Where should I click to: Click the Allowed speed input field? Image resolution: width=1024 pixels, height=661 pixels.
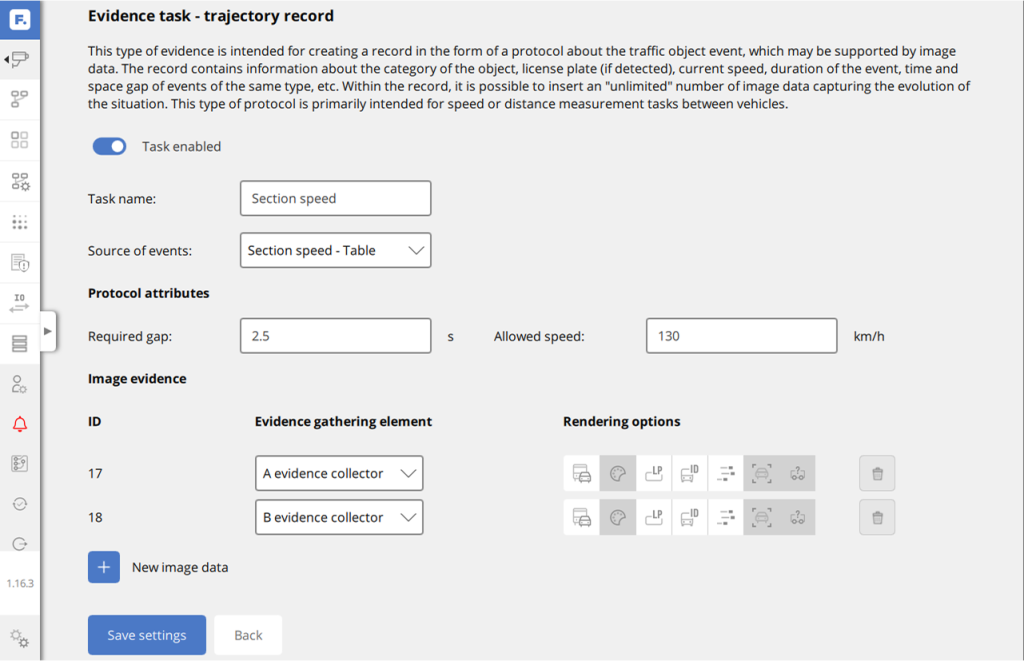tap(741, 336)
